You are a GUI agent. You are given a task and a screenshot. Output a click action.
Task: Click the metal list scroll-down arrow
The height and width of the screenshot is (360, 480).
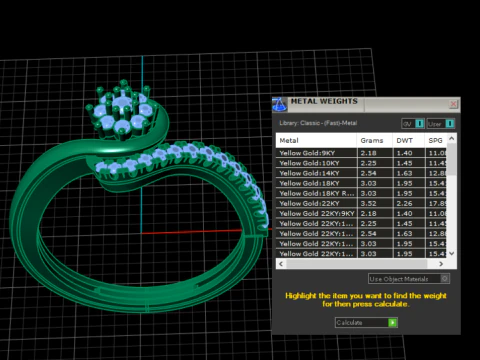[452, 254]
